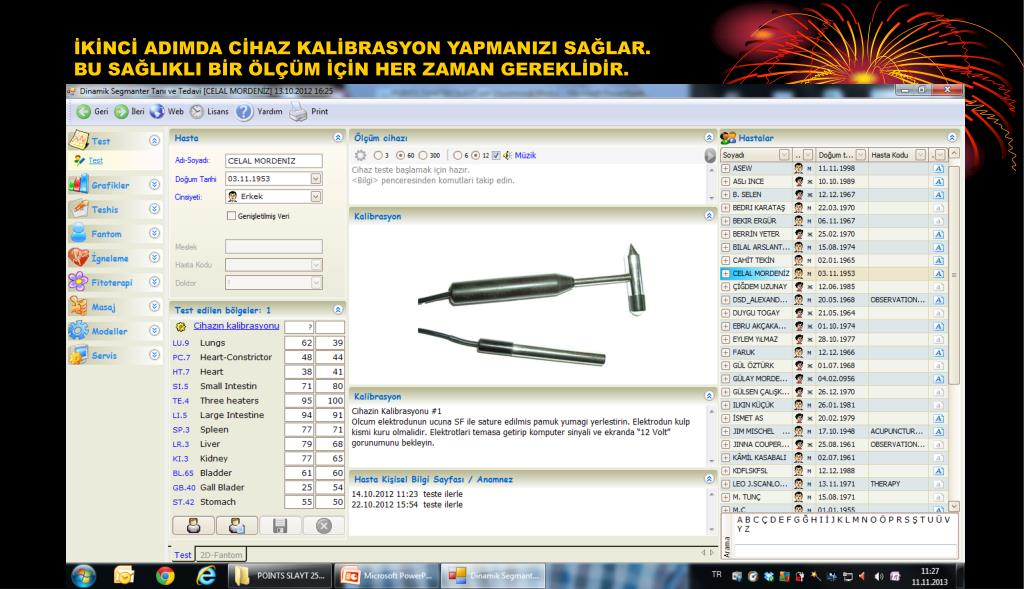Click the A icon in ASEW row
This screenshot has width=1024, height=589.
pyautogui.click(x=938, y=168)
